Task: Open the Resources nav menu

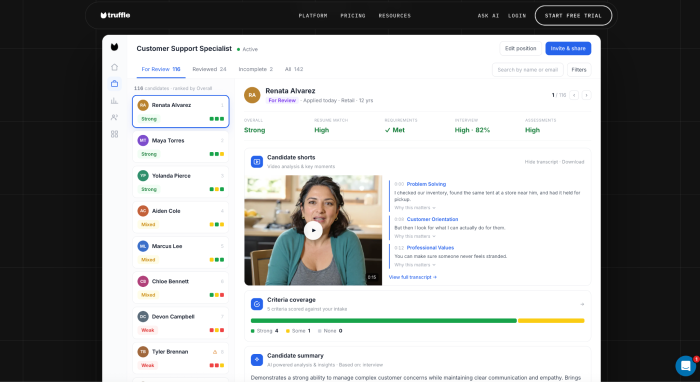Action: pyautogui.click(x=395, y=16)
